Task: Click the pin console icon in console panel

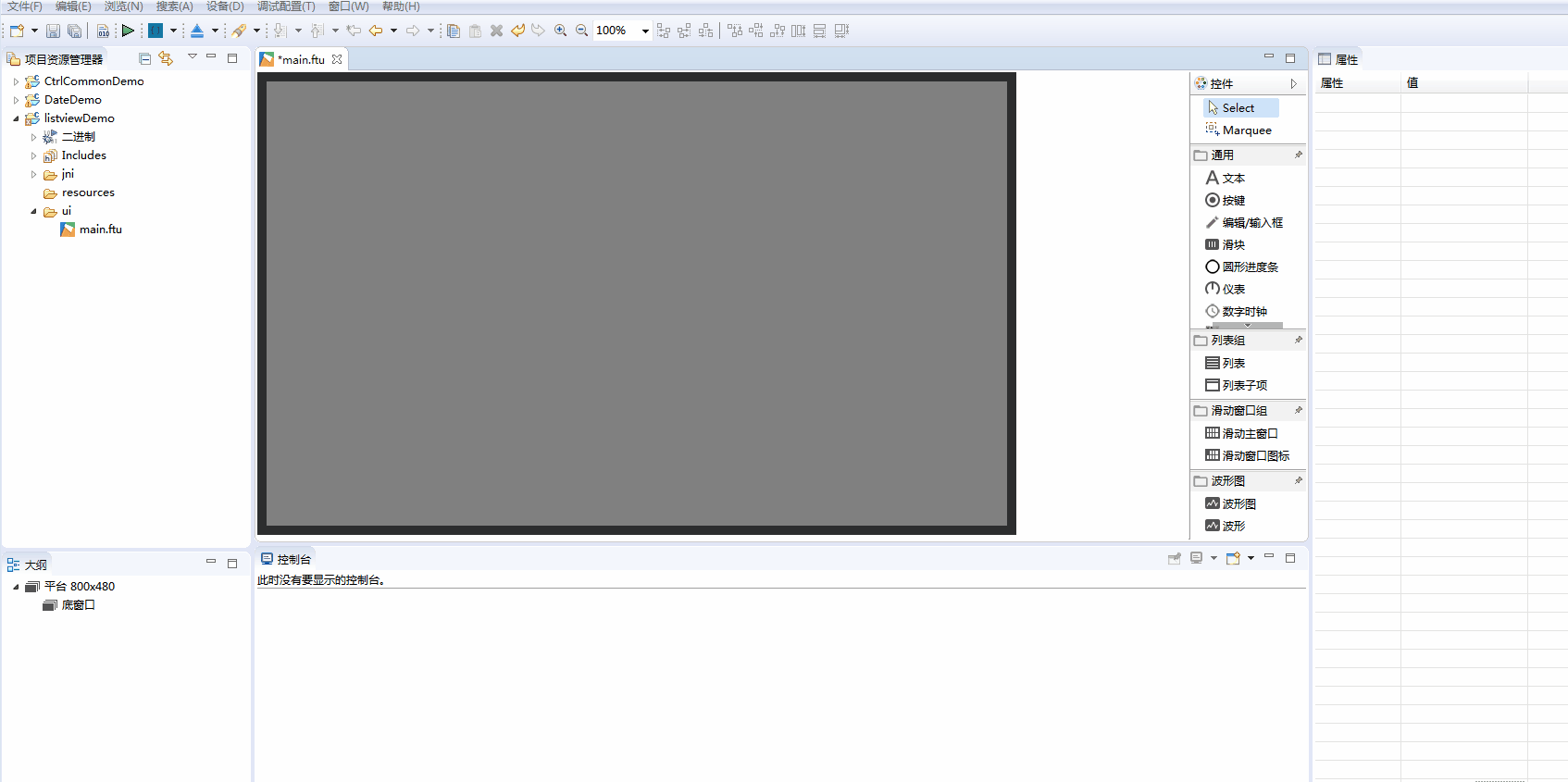Action: (x=1175, y=558)
